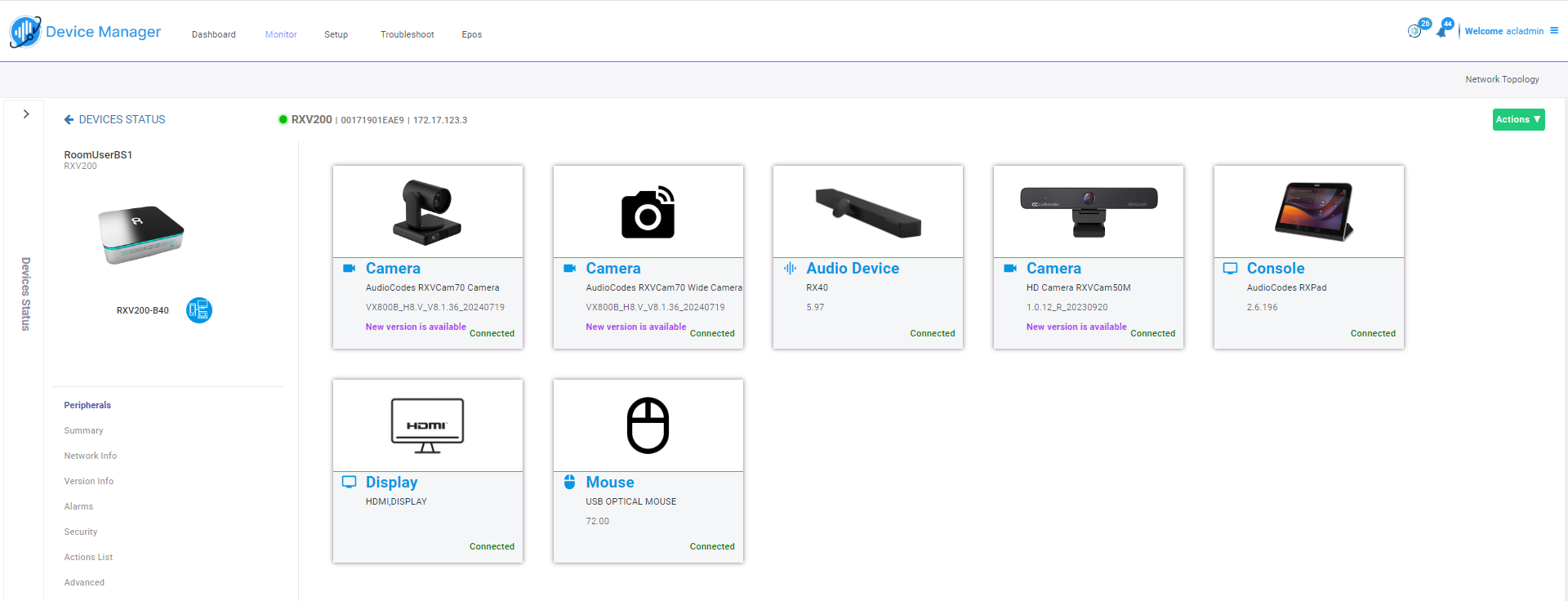The height and width of the screenshot is (601, 1568).
Task: Open the hamburger menu beside acladmin
Action: coord(1554,31)
